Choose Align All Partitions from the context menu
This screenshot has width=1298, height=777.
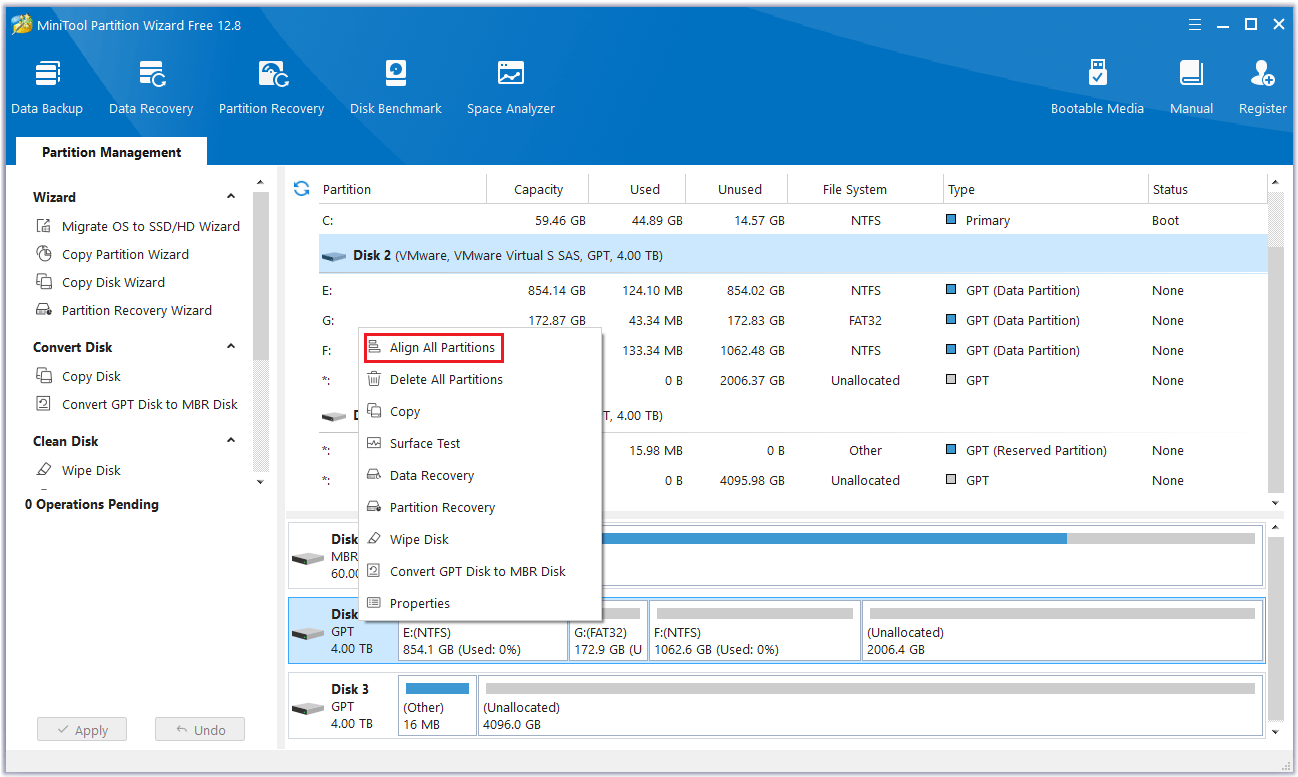[x=442, y=347]
